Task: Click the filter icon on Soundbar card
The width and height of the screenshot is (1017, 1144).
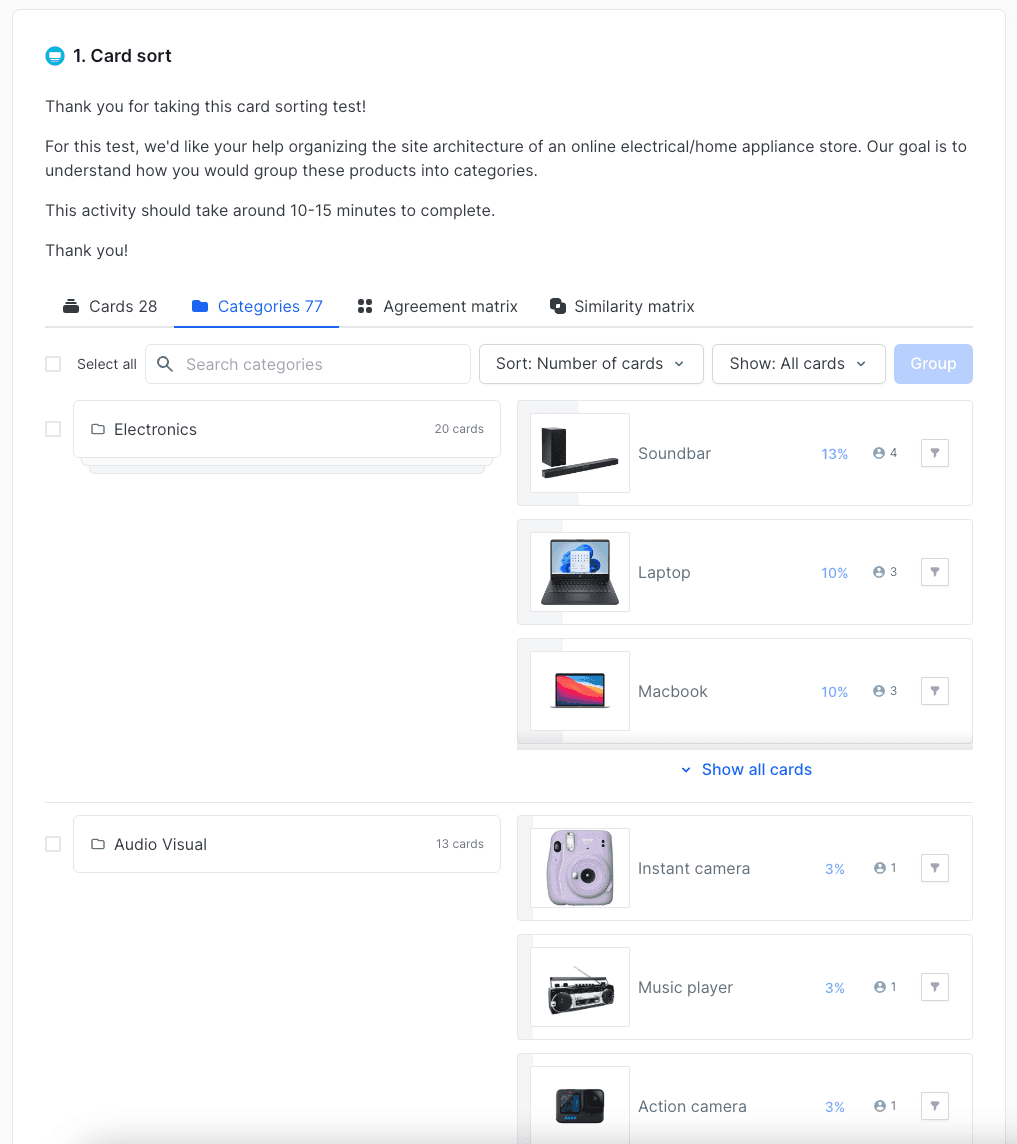Action: (934, 453)
